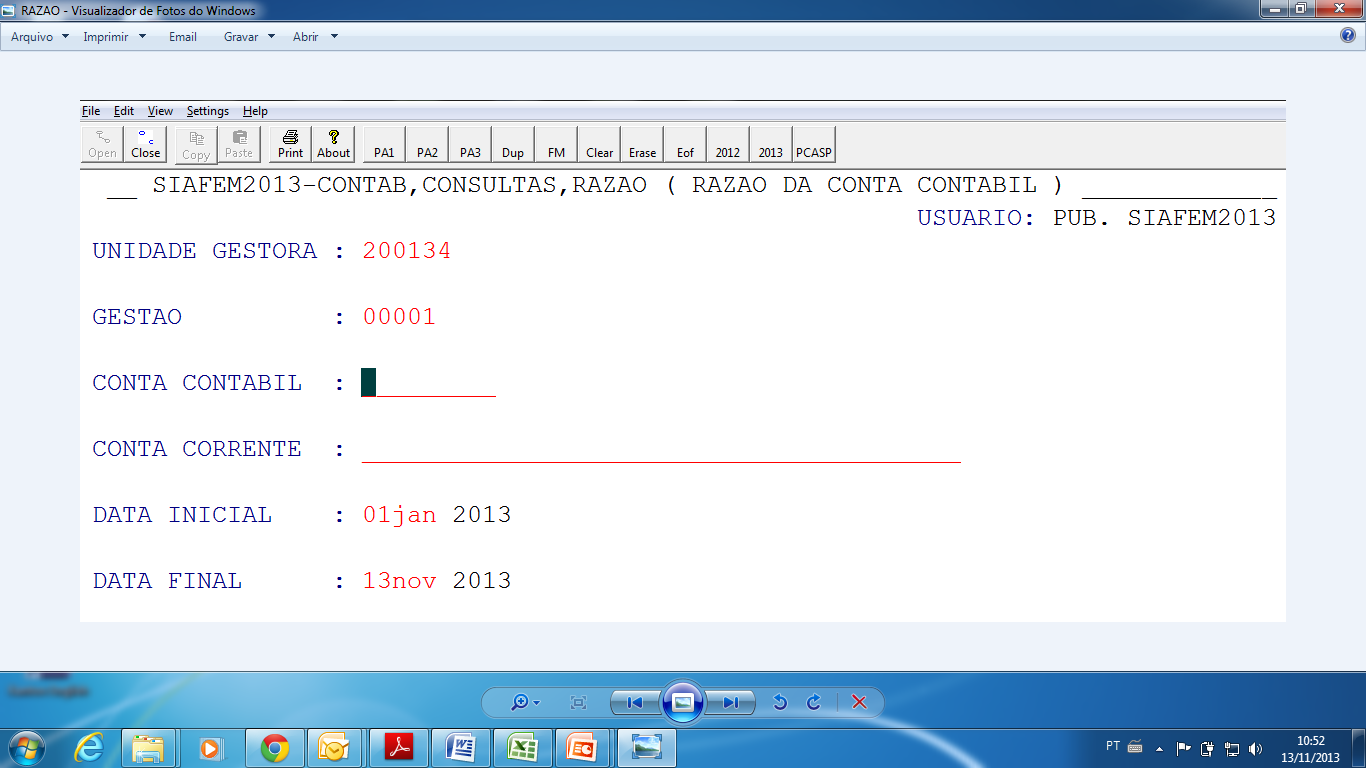Screen dimensions: 1366x768
Task: Click the PA1 key button
Action: click(x=384, y=144)
